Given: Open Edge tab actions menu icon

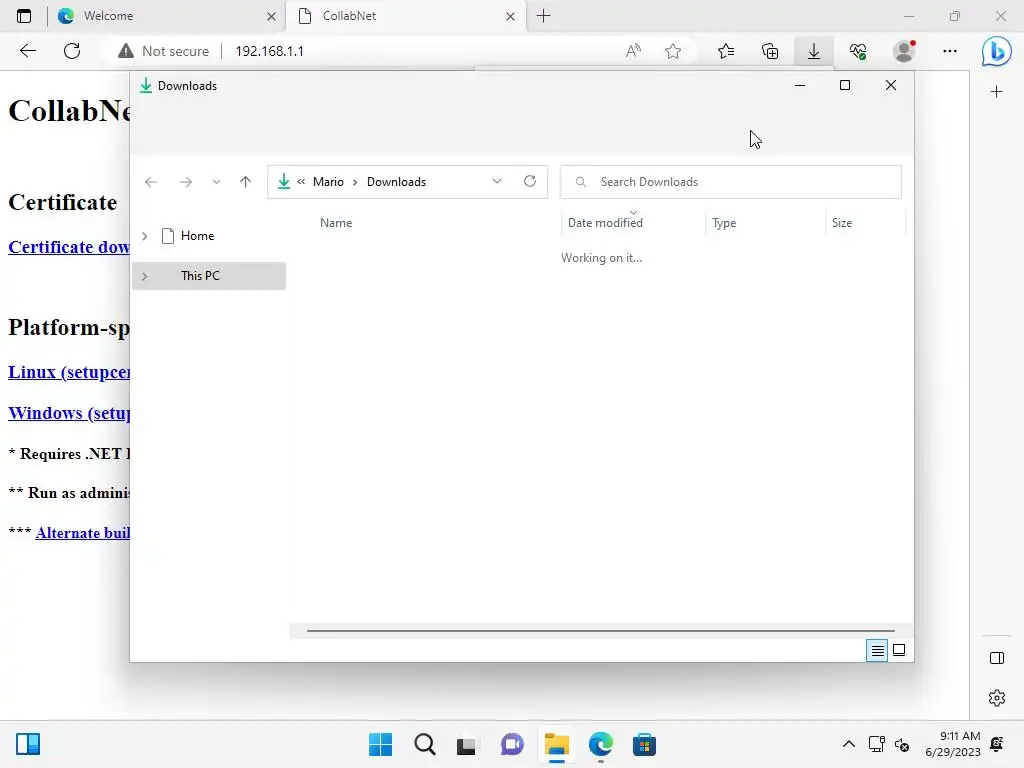Looking at the screenshot, I should click(x=24, y=16).
